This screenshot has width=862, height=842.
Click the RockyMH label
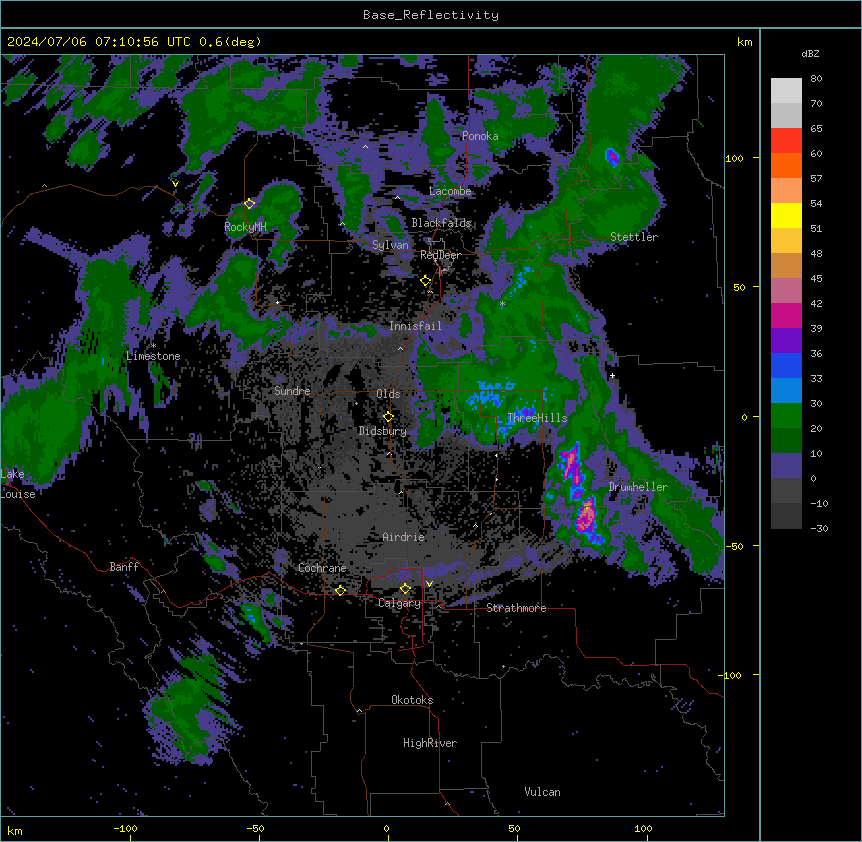point(245,227)
